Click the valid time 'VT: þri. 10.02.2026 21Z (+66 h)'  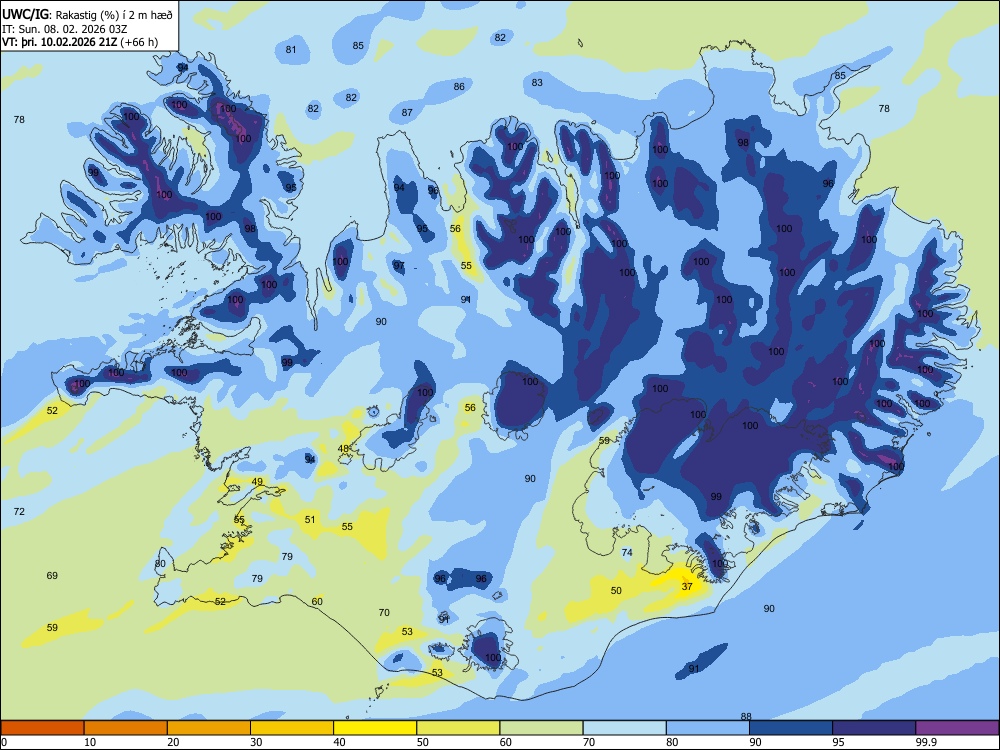pyautogui.click(x=80, y=42)
